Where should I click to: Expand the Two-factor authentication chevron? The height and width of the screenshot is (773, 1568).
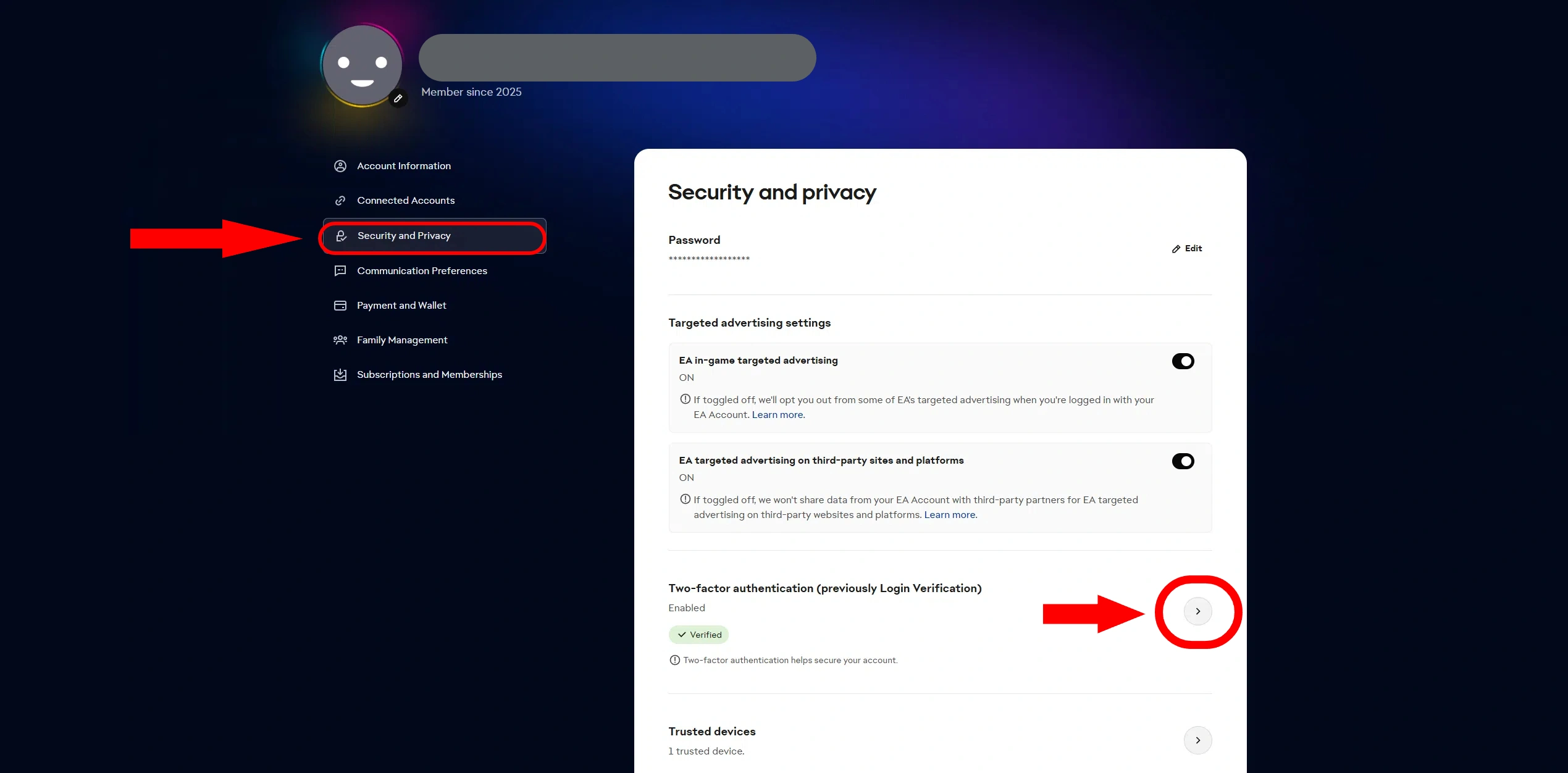[x=1197, y=611]
